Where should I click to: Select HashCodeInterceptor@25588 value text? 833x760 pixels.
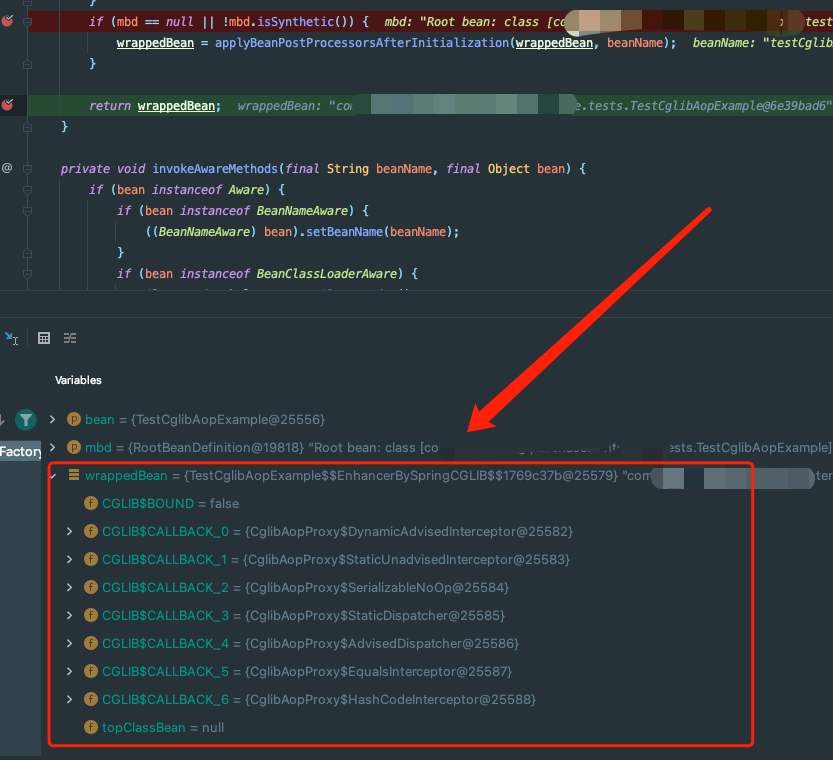point(390,700)
